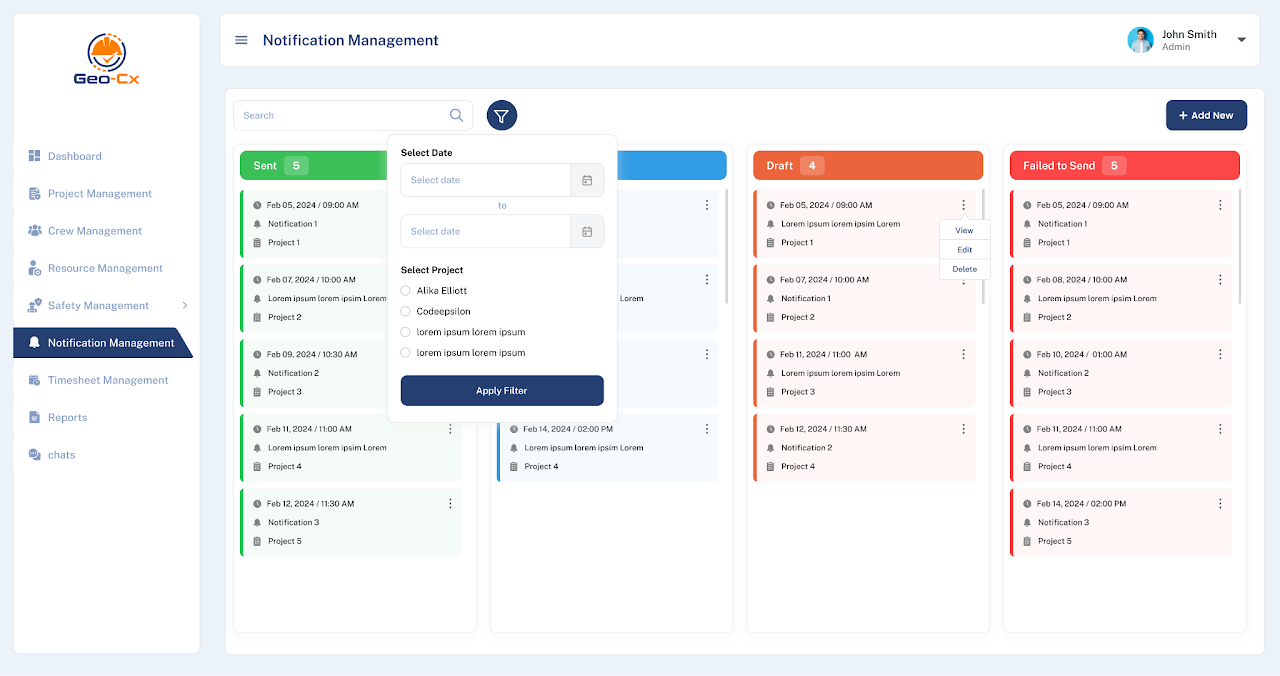Open calendar icon for start date
This screenshot has width=1280, height=676.
pos(587,180)
